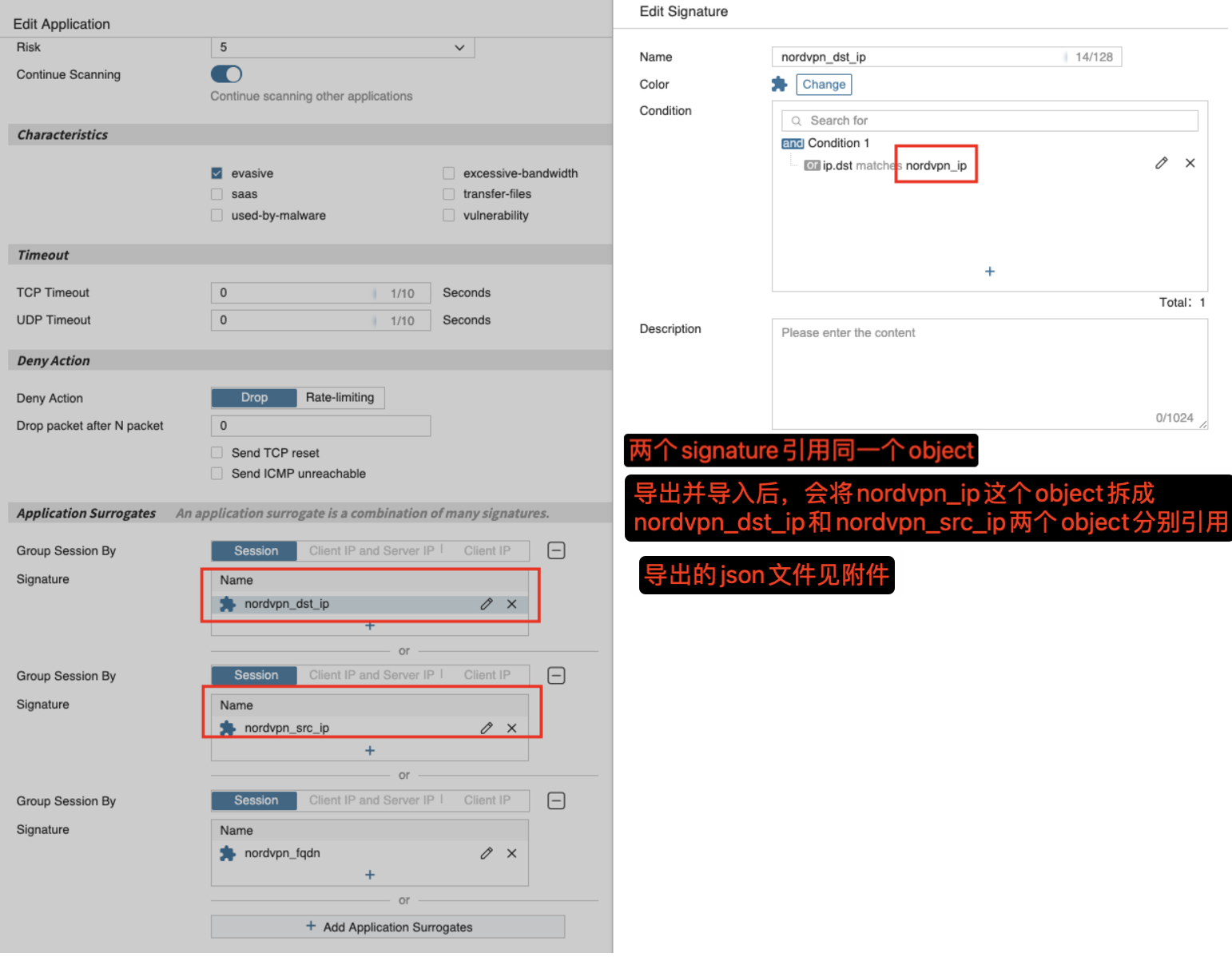
Task: Open the Risk level dropdown
Action: pyautogui.click(x=343, y=47)
